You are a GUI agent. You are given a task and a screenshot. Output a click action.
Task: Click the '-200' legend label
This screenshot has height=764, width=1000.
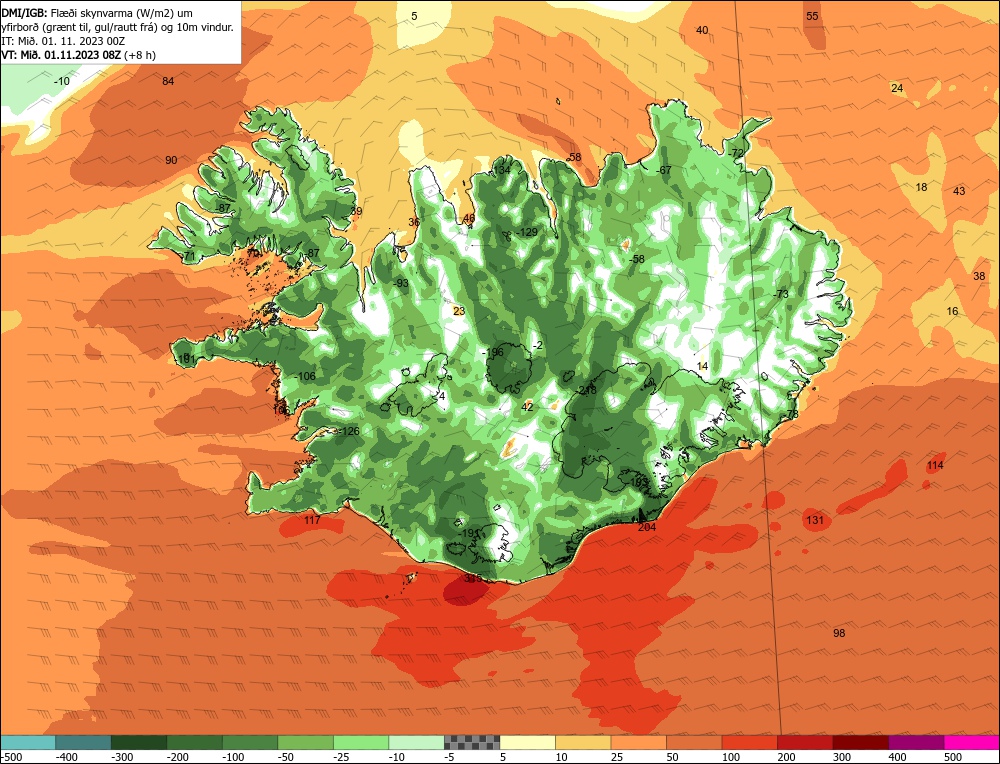178,757
